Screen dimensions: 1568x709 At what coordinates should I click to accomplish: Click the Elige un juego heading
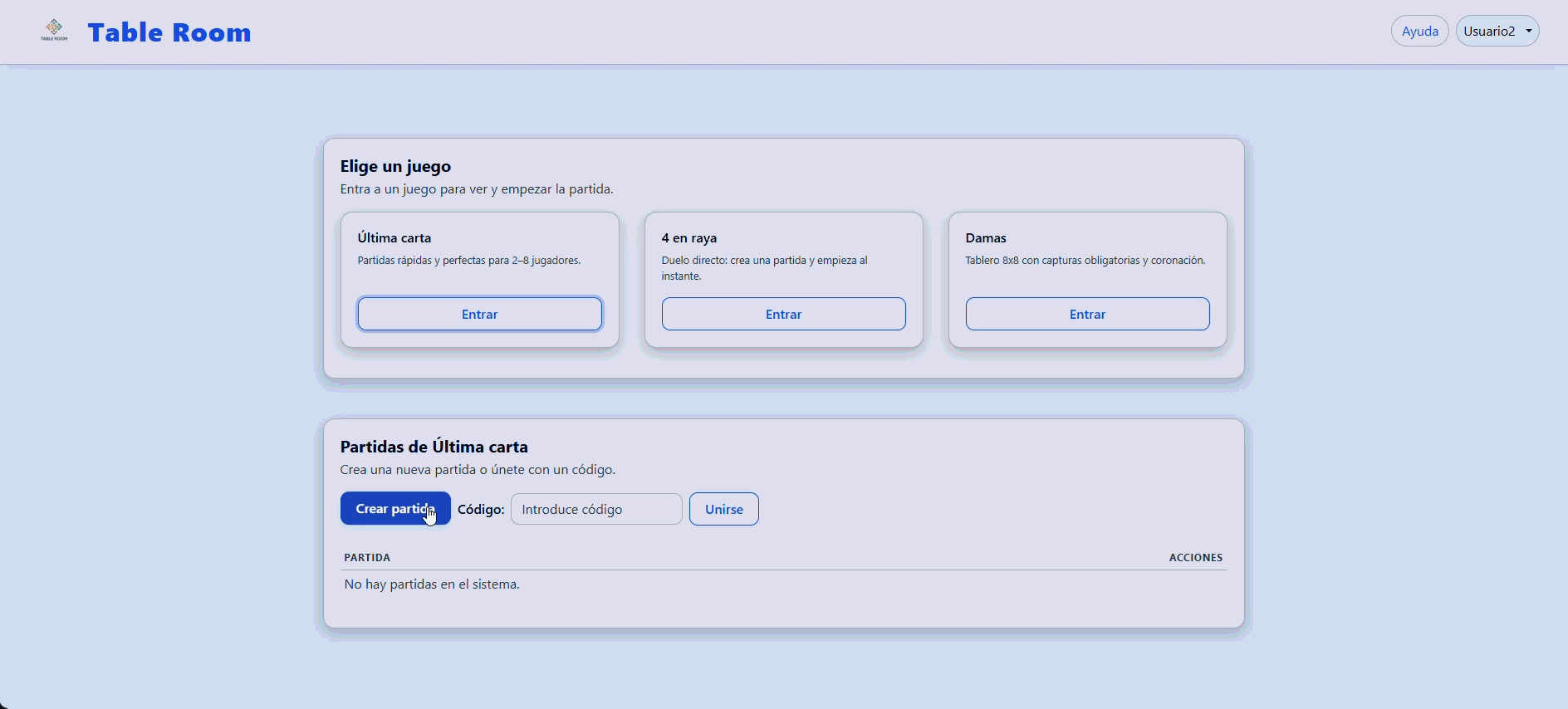pyautogui.click(x=395, y=167)
